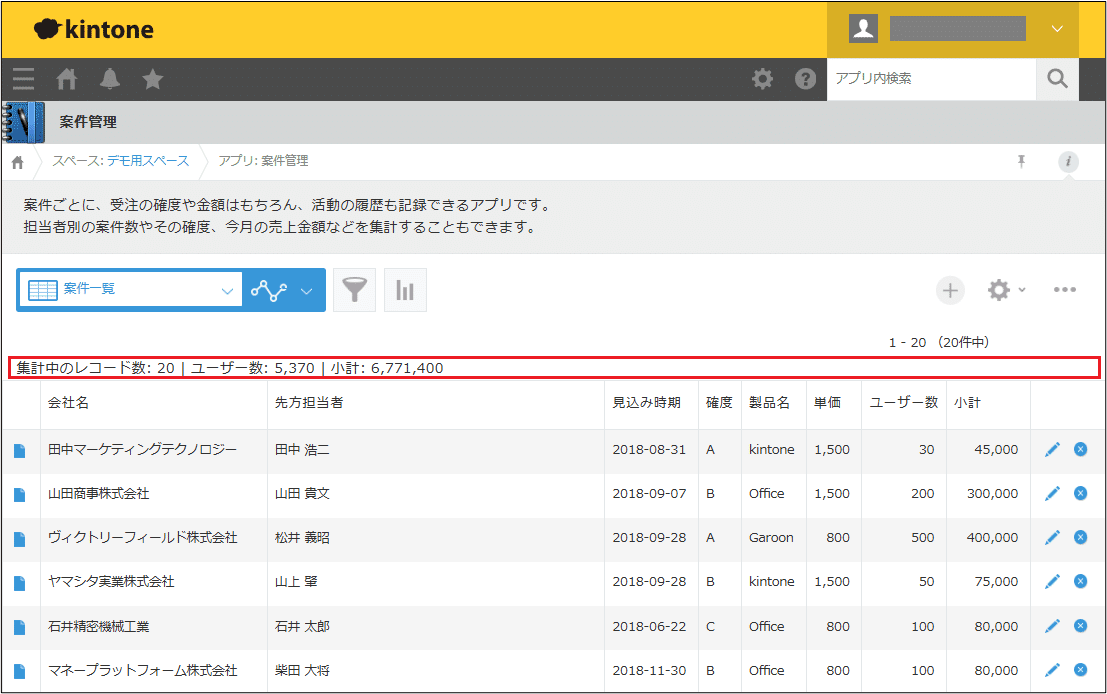Click the 2018-11-30 date cell
The width and height of the screenshot is (1107, 694).
[x=649, y=670]
